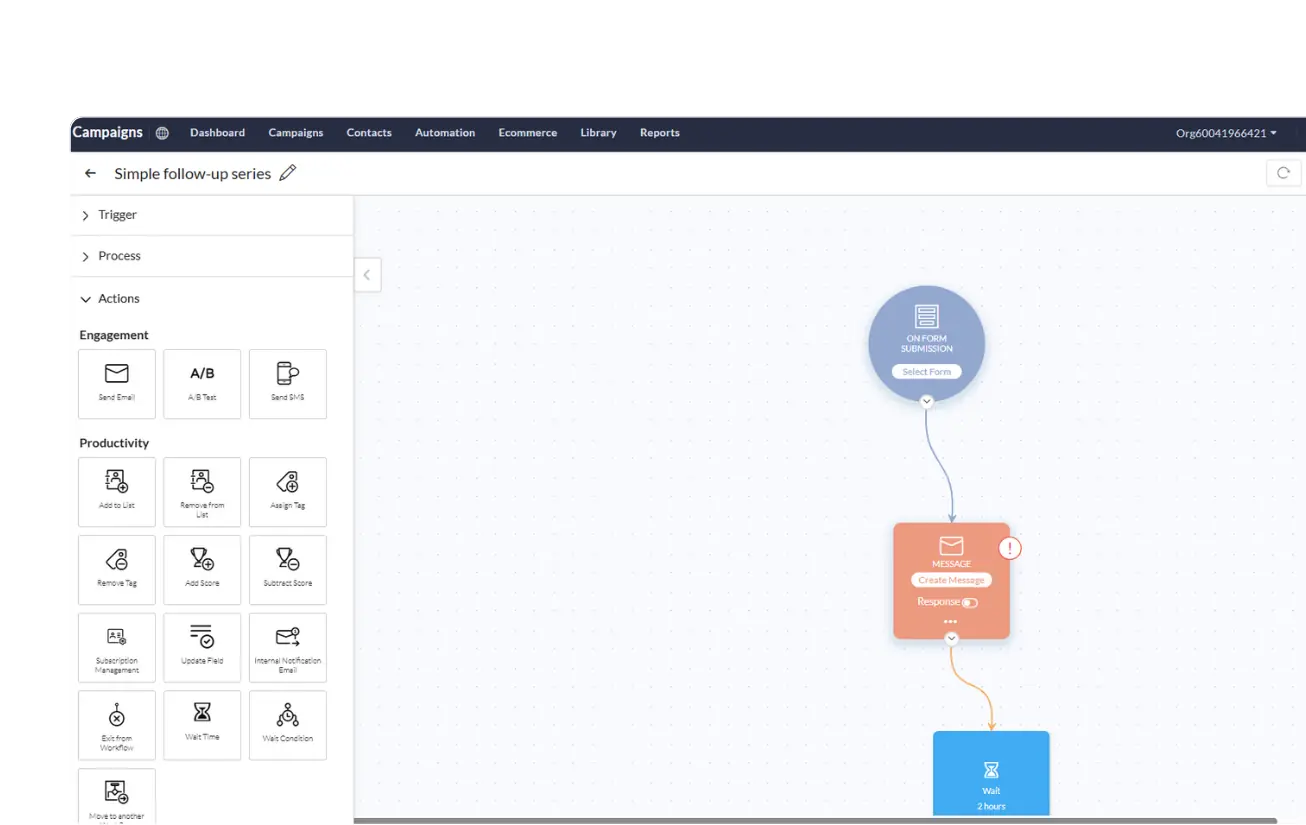Image resolution: width=1306 pixels, height=825 pixels.
Task: Open the Automation menu
Action: click(445, 133)
